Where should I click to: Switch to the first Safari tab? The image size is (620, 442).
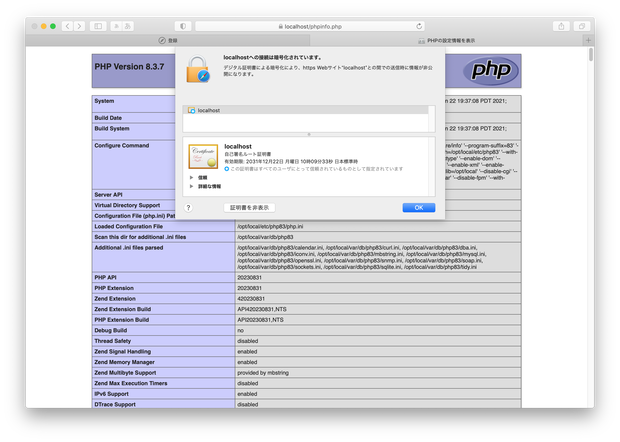click(168, 40)
